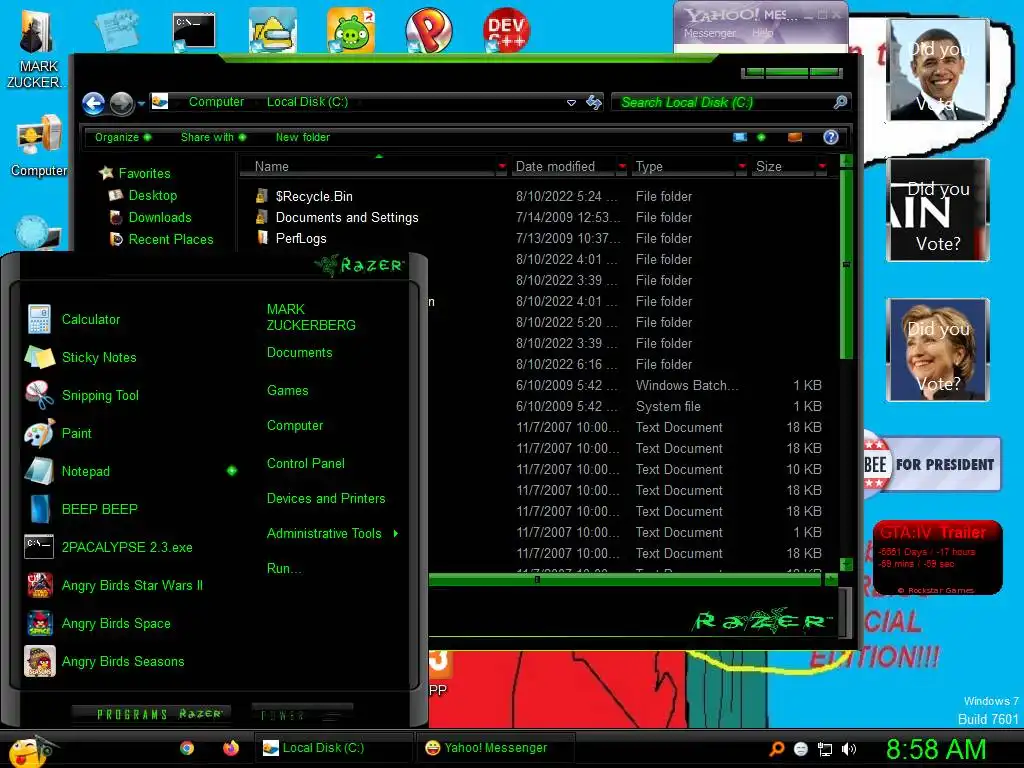Open Dev C++ desktop shortcut
Screen dimensions: 1024x768
coord(506,30)
